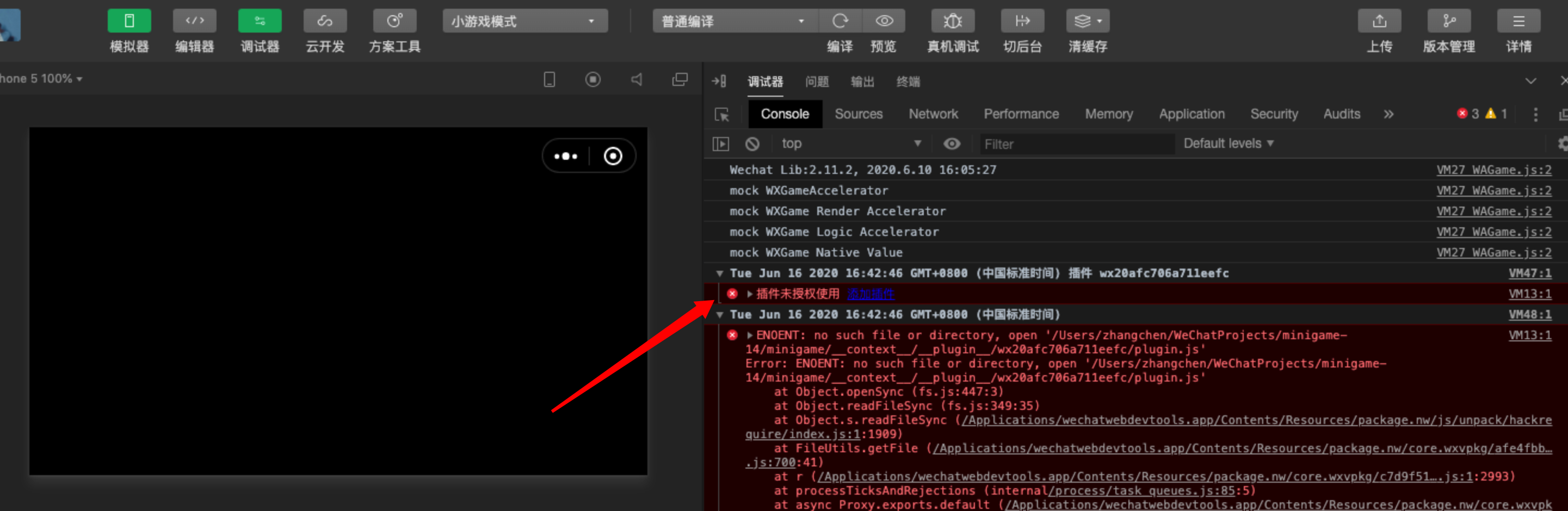Open the Default levels dropdown
Screen dimensions: 1568x511
coord(1229,144)
